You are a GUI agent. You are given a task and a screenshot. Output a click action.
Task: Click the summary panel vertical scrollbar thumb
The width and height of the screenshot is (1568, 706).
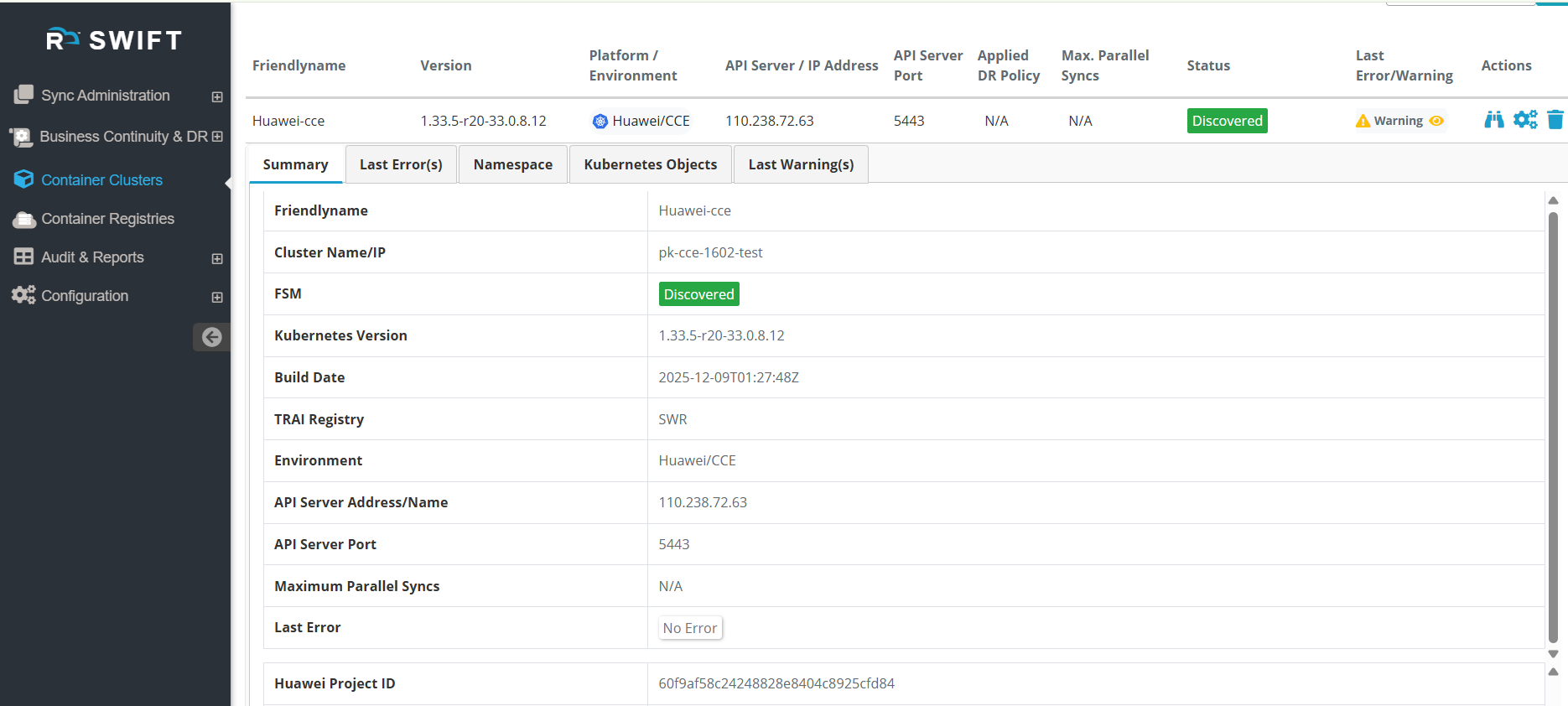1553,428
